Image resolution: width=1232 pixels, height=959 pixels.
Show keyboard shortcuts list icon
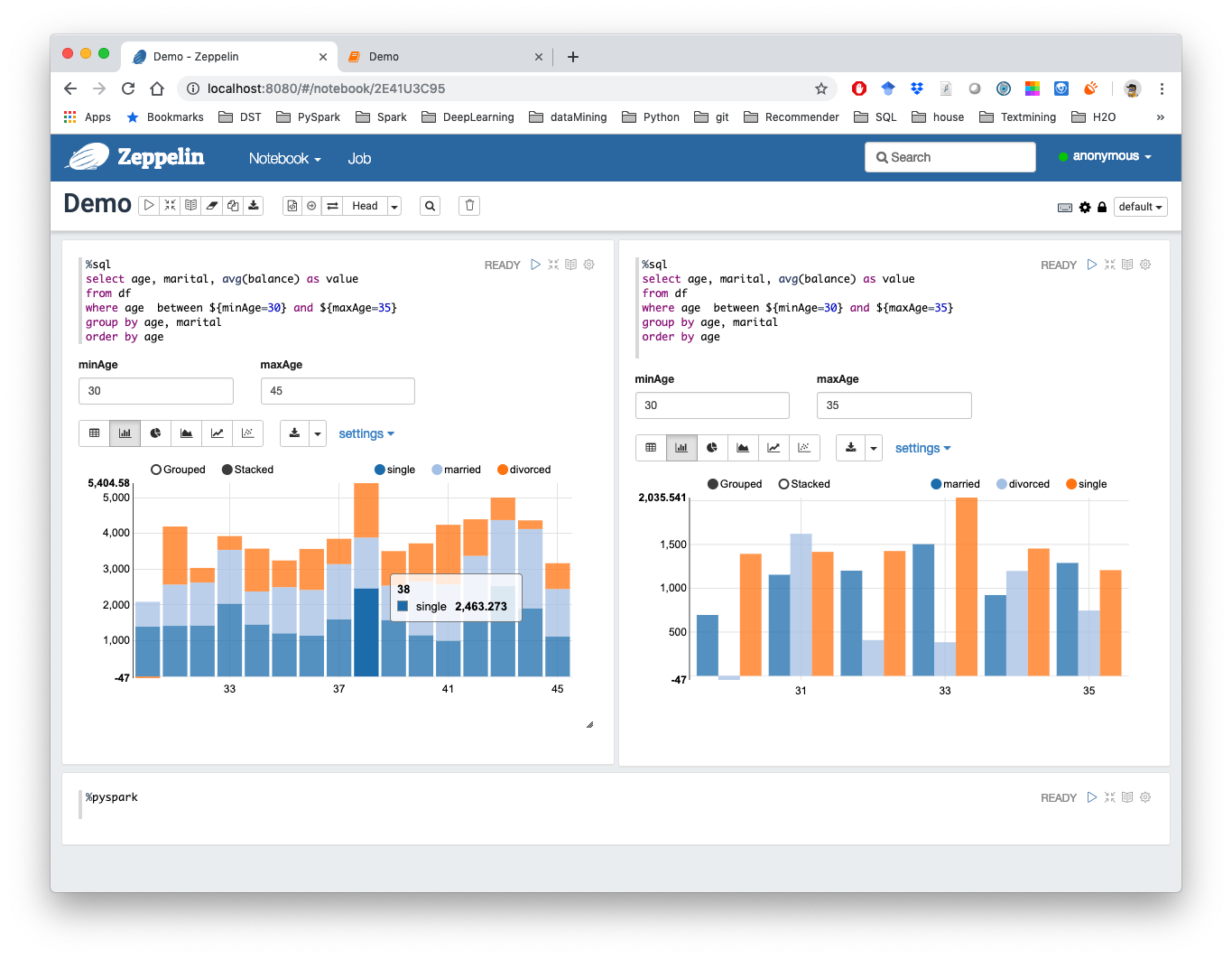[1065, 208]
